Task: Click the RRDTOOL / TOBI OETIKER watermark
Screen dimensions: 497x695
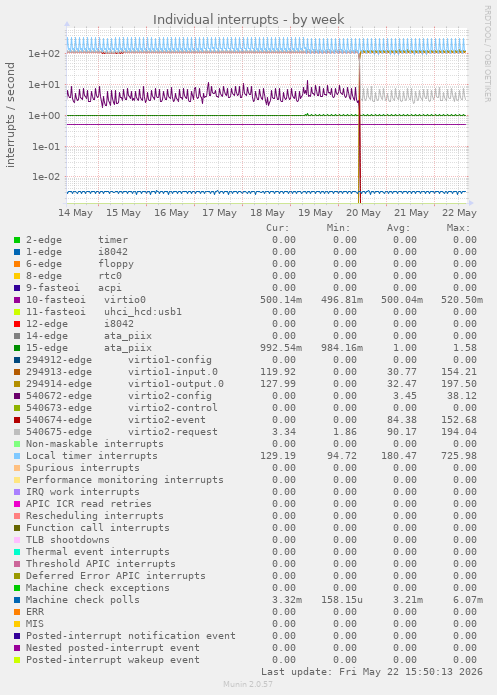Action: [x=487, y=54]
